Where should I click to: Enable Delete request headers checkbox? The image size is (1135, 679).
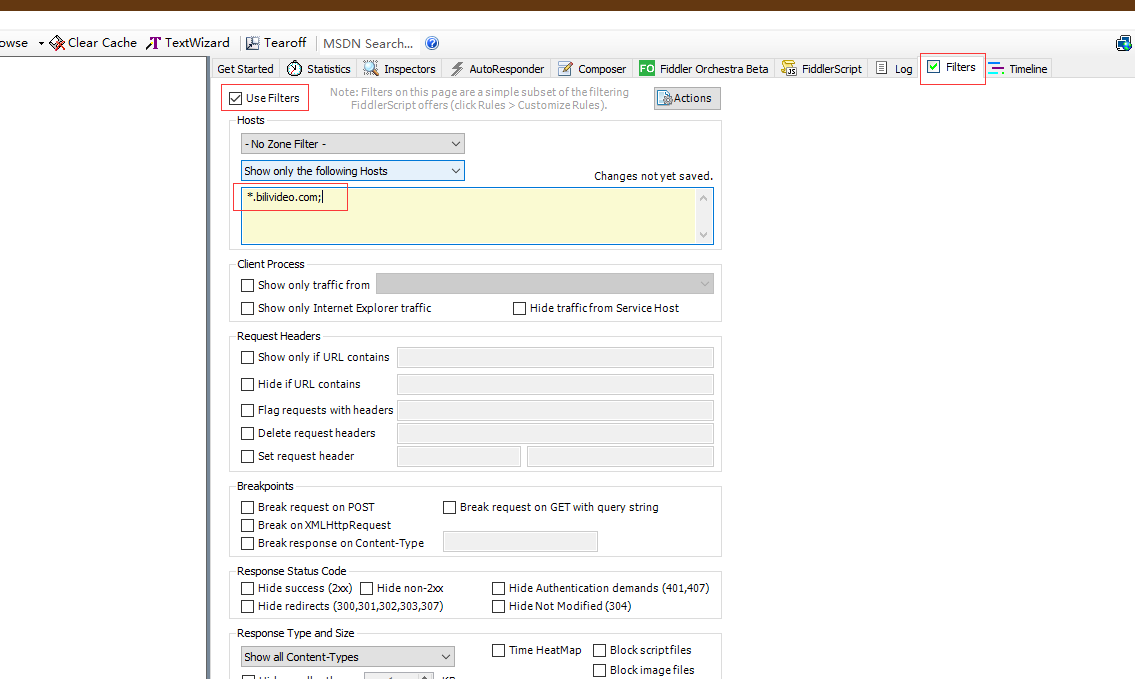(x=248, y=434)
